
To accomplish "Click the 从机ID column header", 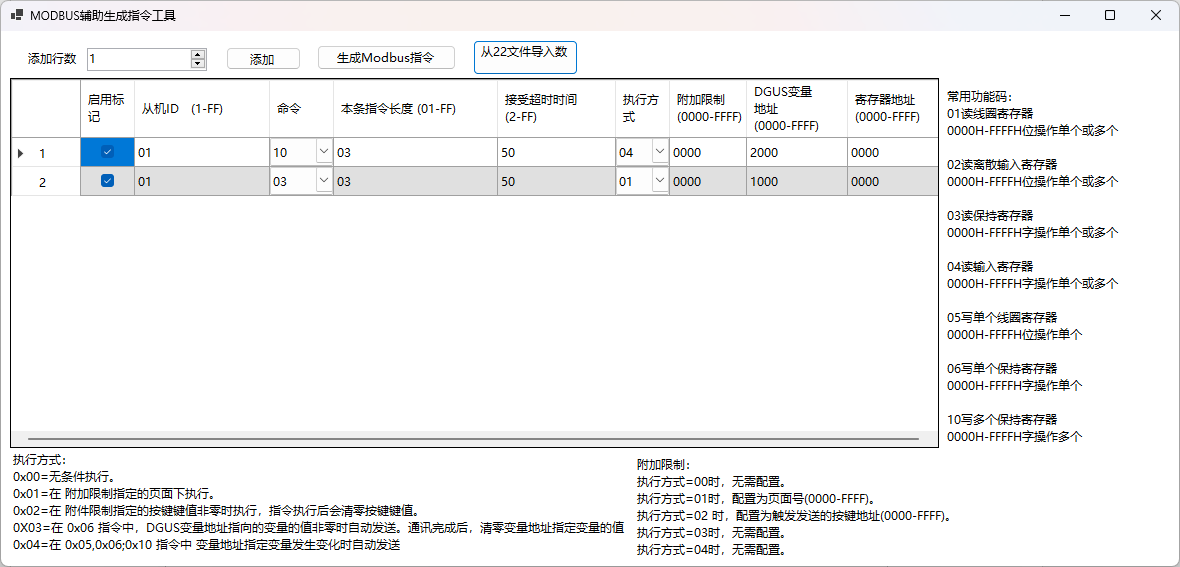I will [x=201, y=108].
